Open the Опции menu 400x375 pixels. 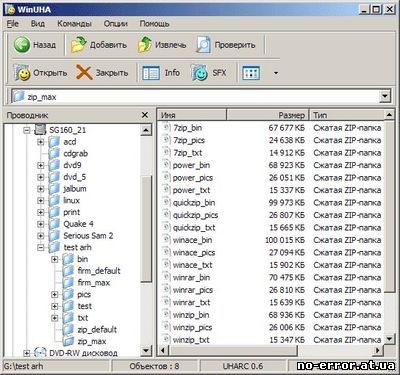(116, 24)
